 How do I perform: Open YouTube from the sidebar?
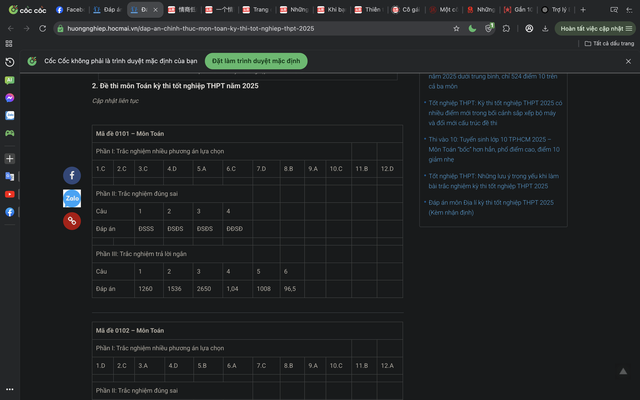[9, 194]
